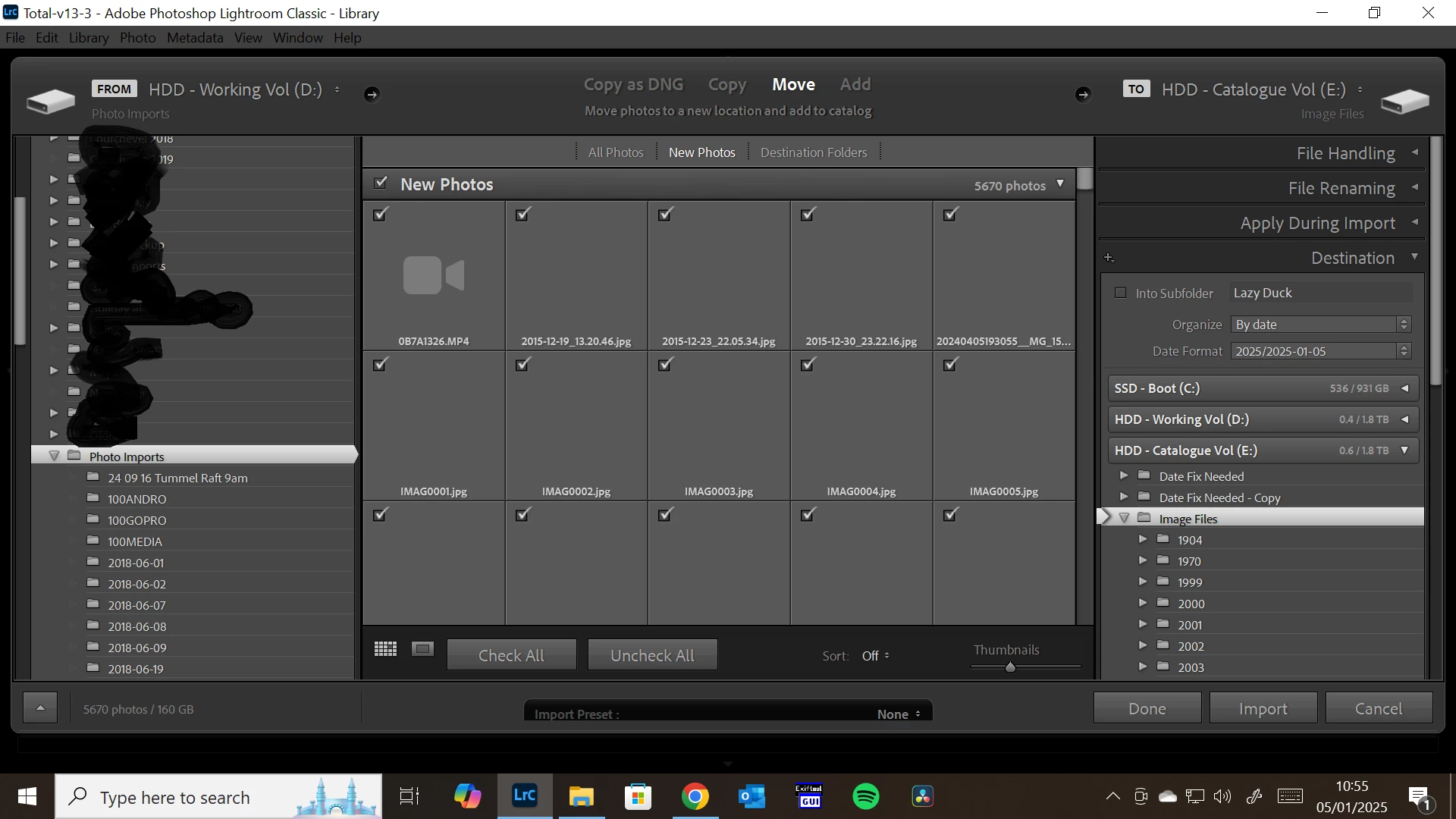Enable the Into Subfolder checkbox
Viewport: 1456px width, 819px height.
click(1121, 293)
